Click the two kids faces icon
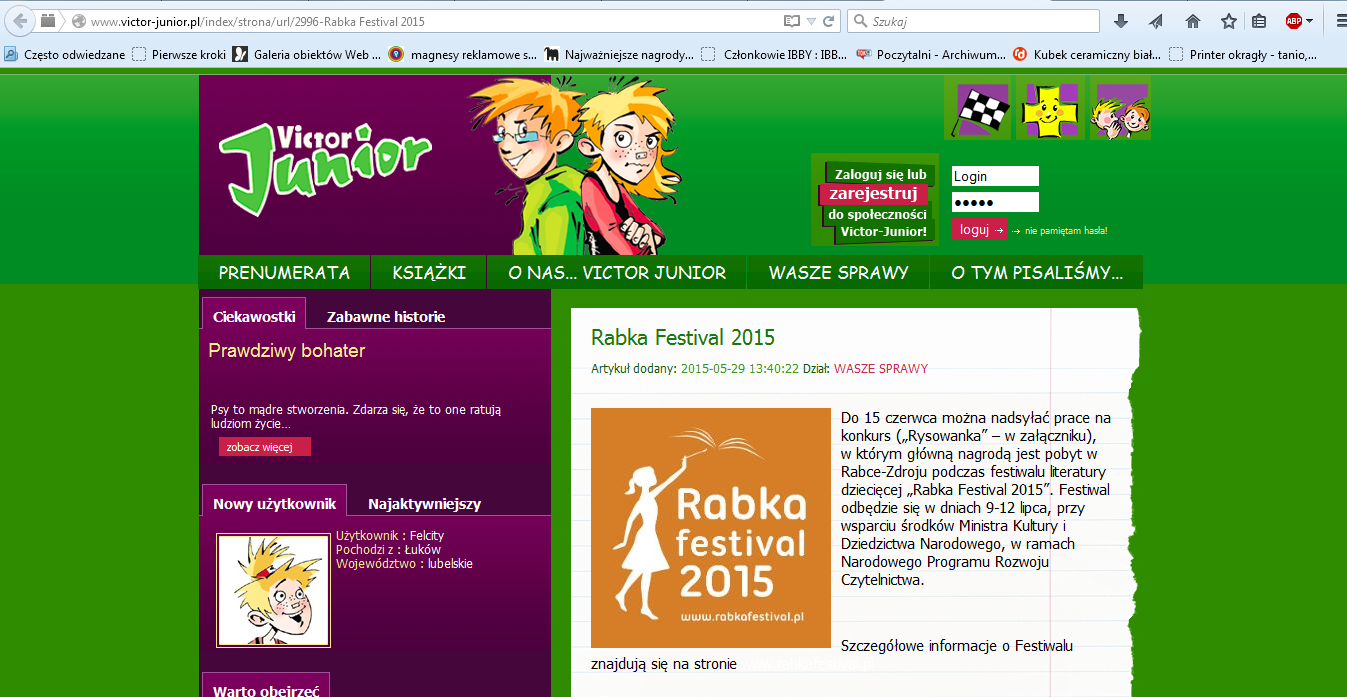Image resolution: width=1347 pixels, height=697 pixels. coord(1119,108)
